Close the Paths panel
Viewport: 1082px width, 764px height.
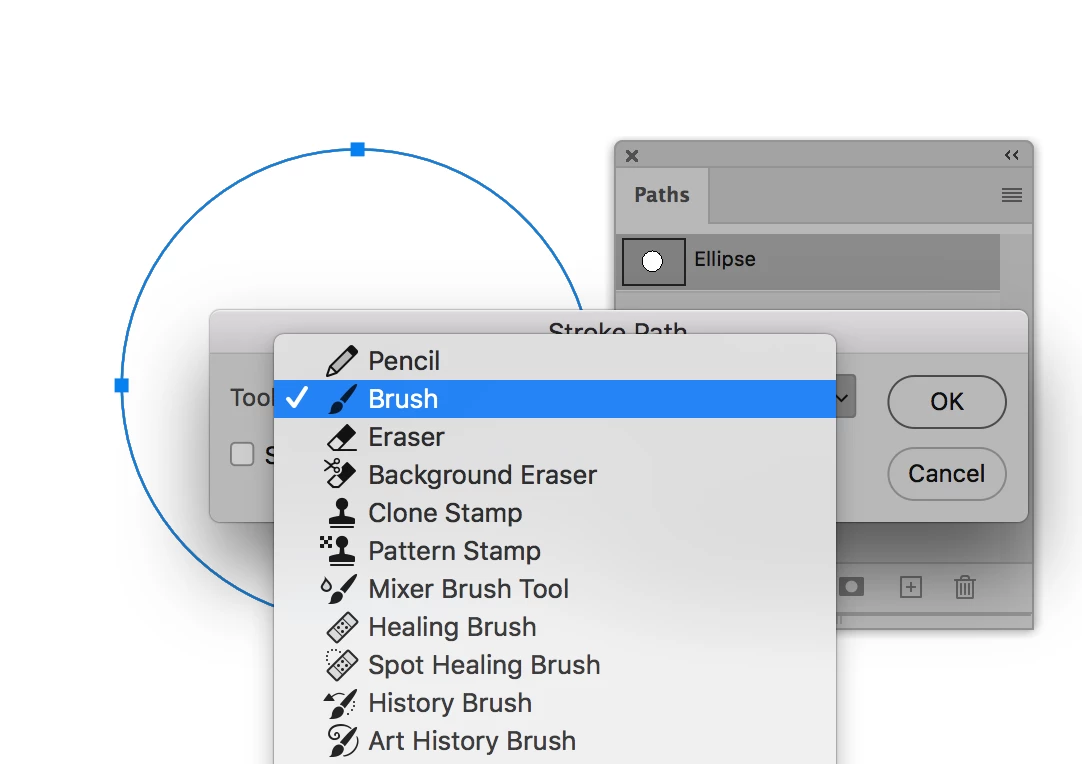[632, 156]
